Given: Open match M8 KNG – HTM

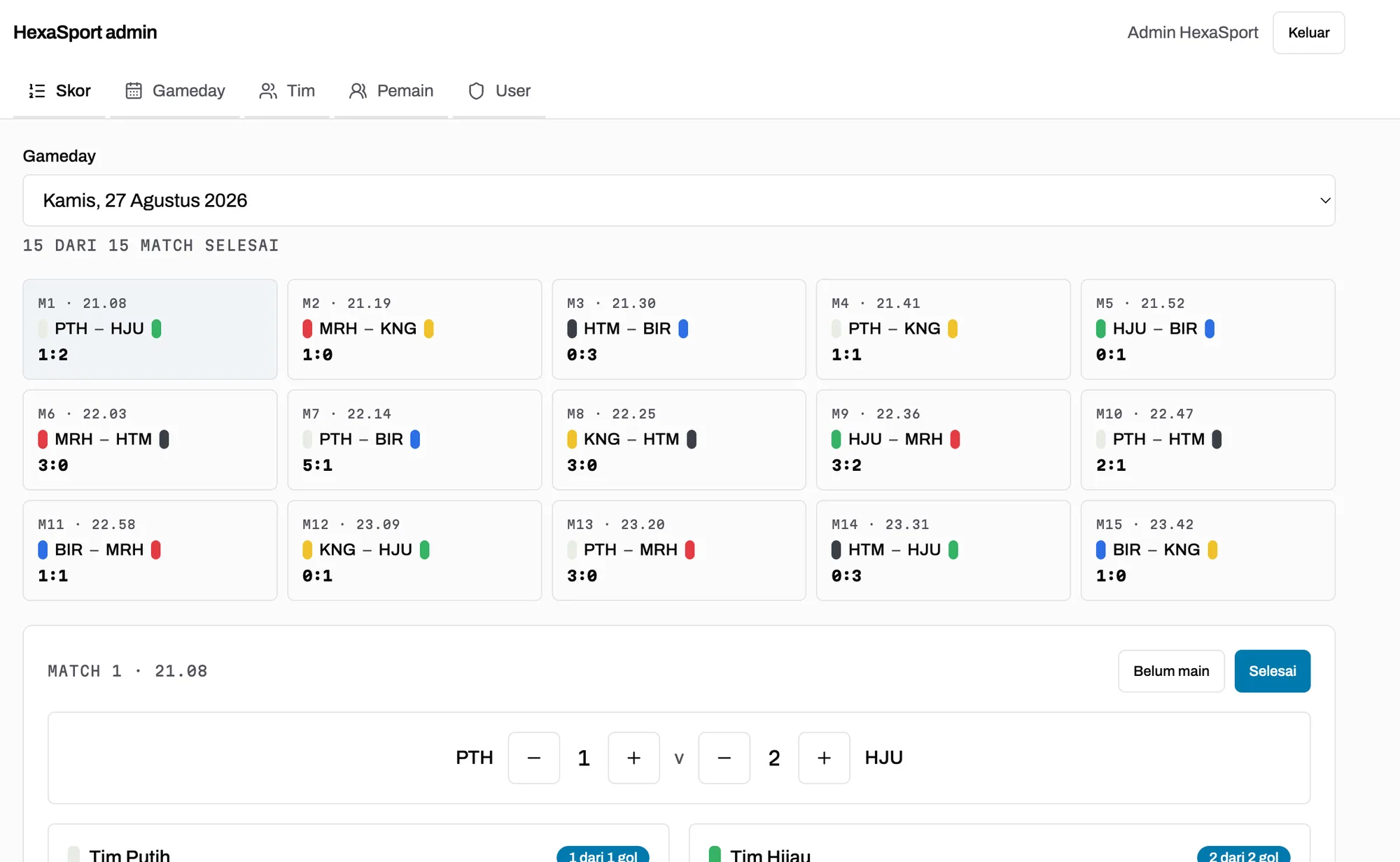Looking at the screenshot, I should (679, 440).
